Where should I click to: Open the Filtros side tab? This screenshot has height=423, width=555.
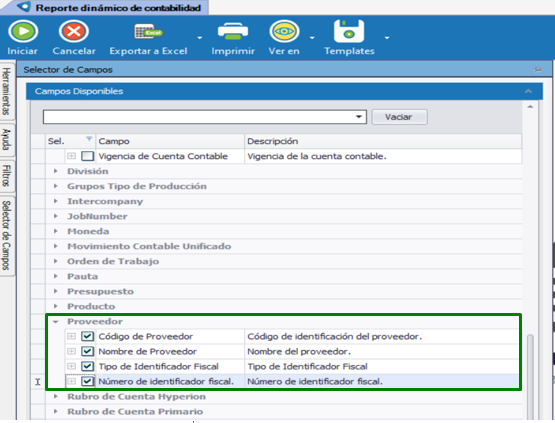click(6, 176)
